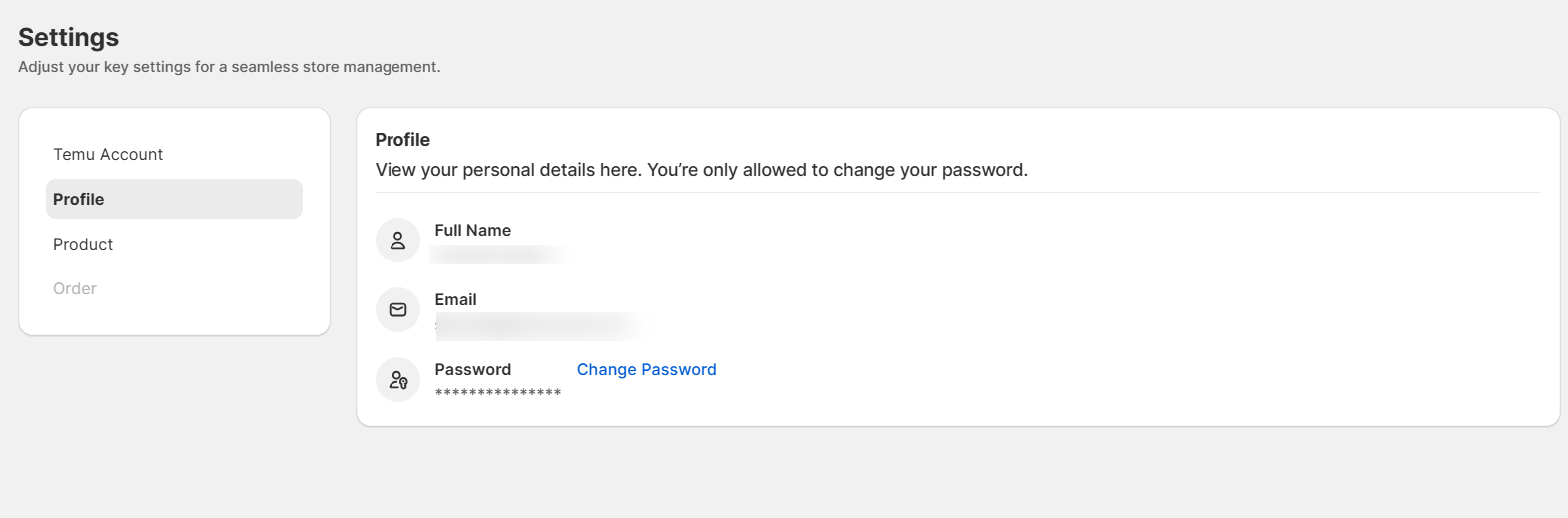Select the blurred full name value

499,255
